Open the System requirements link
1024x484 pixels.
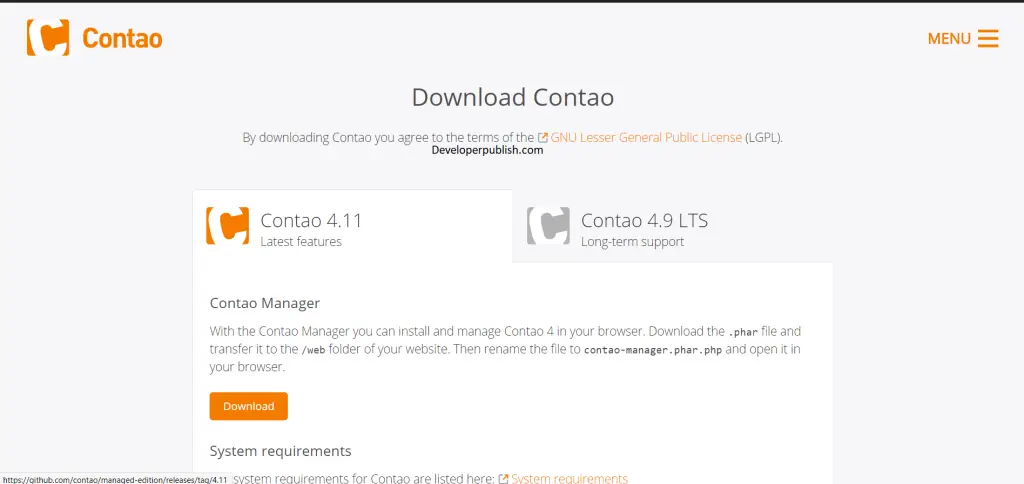pos(569,479)
